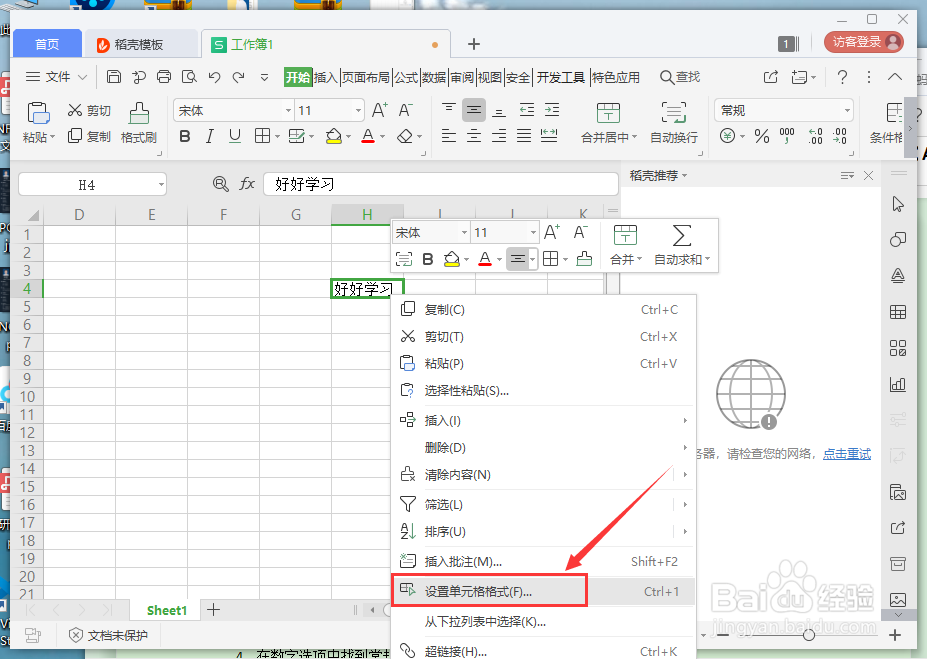Choose 设置单元格格式(F)... from context menu

click(x=542, y=592)
